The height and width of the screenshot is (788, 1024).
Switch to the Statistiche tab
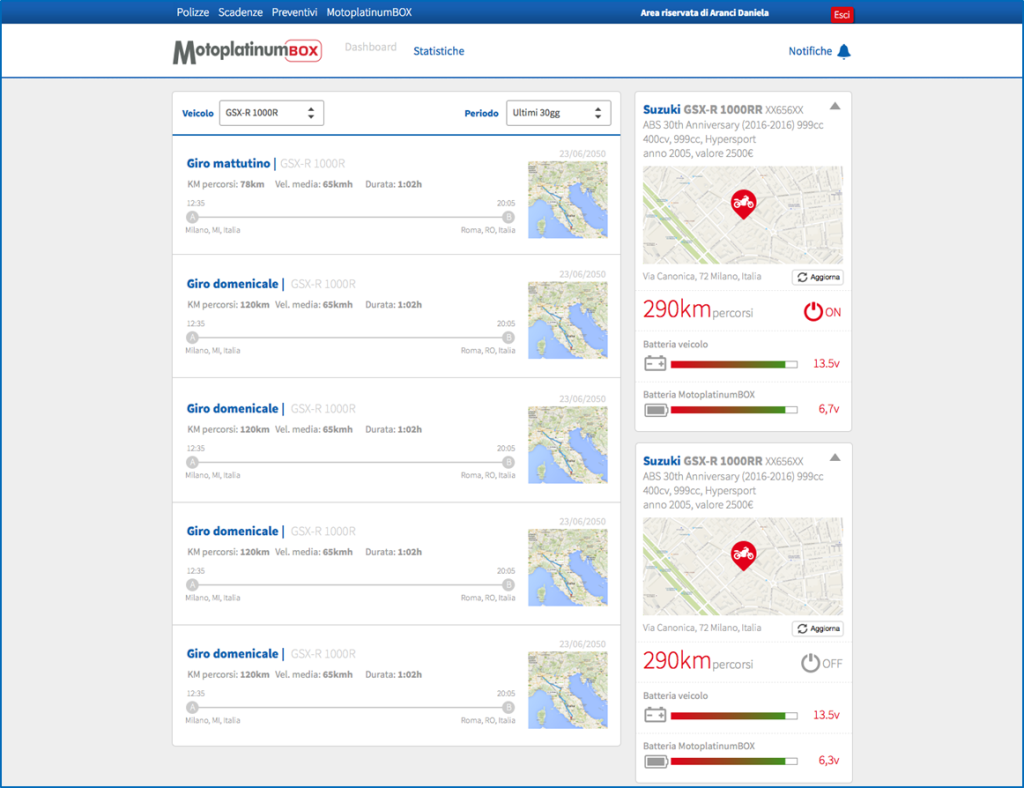439,51
